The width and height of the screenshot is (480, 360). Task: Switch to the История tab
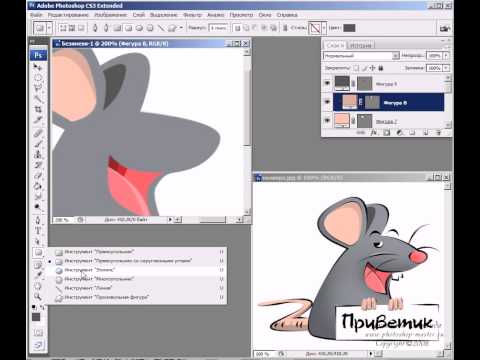[361, 45]
